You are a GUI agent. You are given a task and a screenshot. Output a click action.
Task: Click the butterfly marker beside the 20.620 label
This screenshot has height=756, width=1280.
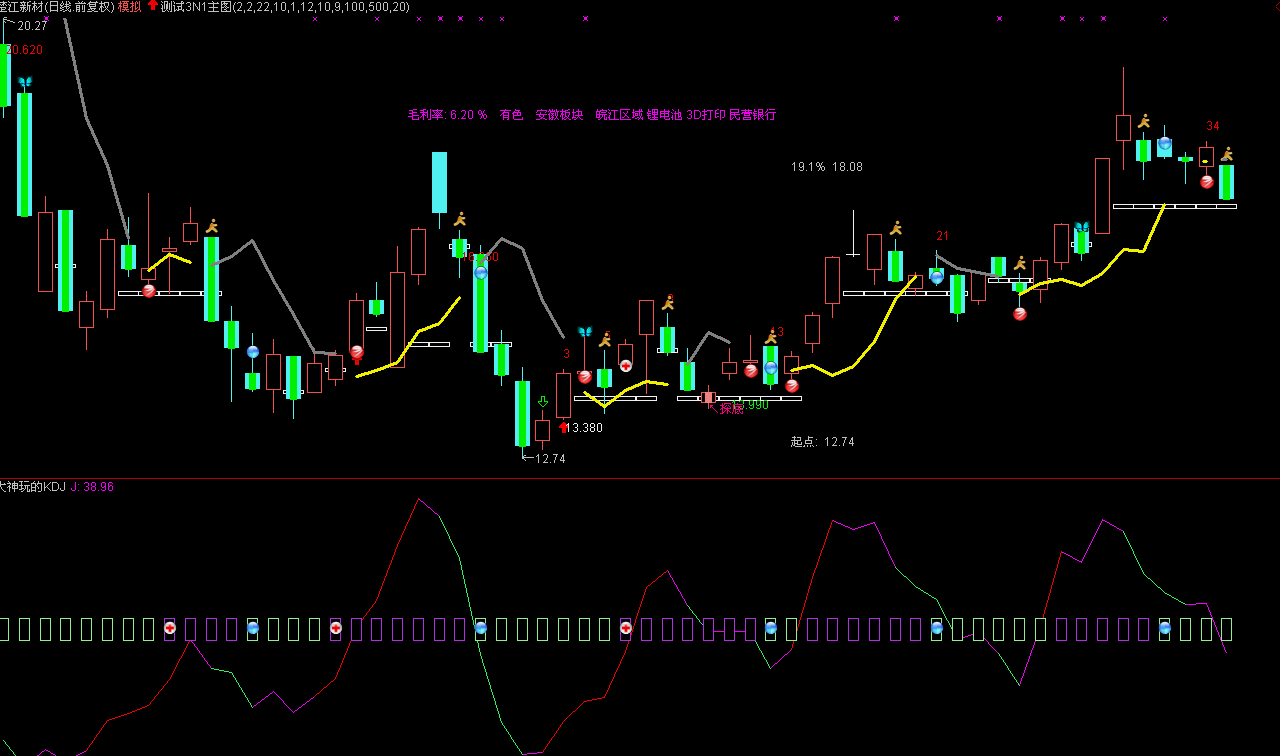(x=25, y=82)
